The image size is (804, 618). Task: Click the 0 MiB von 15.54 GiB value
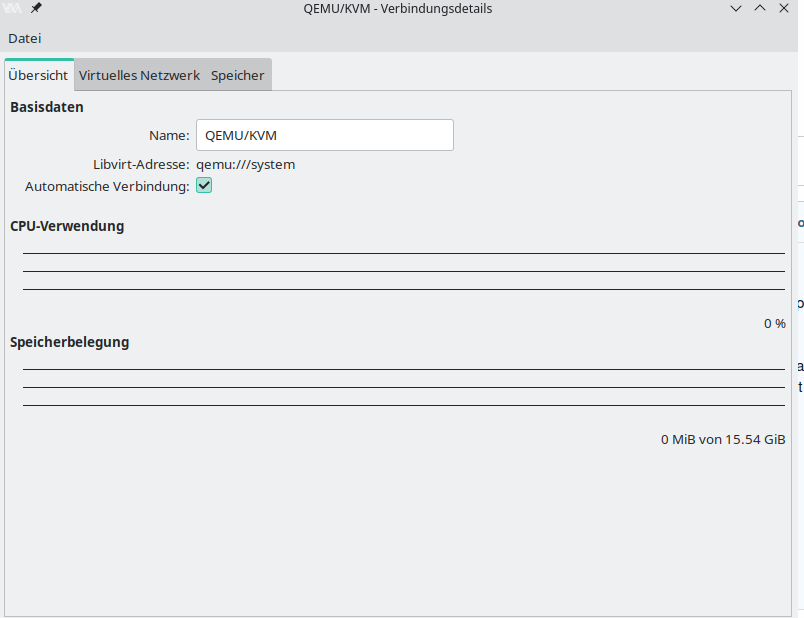tap(723, 440)
